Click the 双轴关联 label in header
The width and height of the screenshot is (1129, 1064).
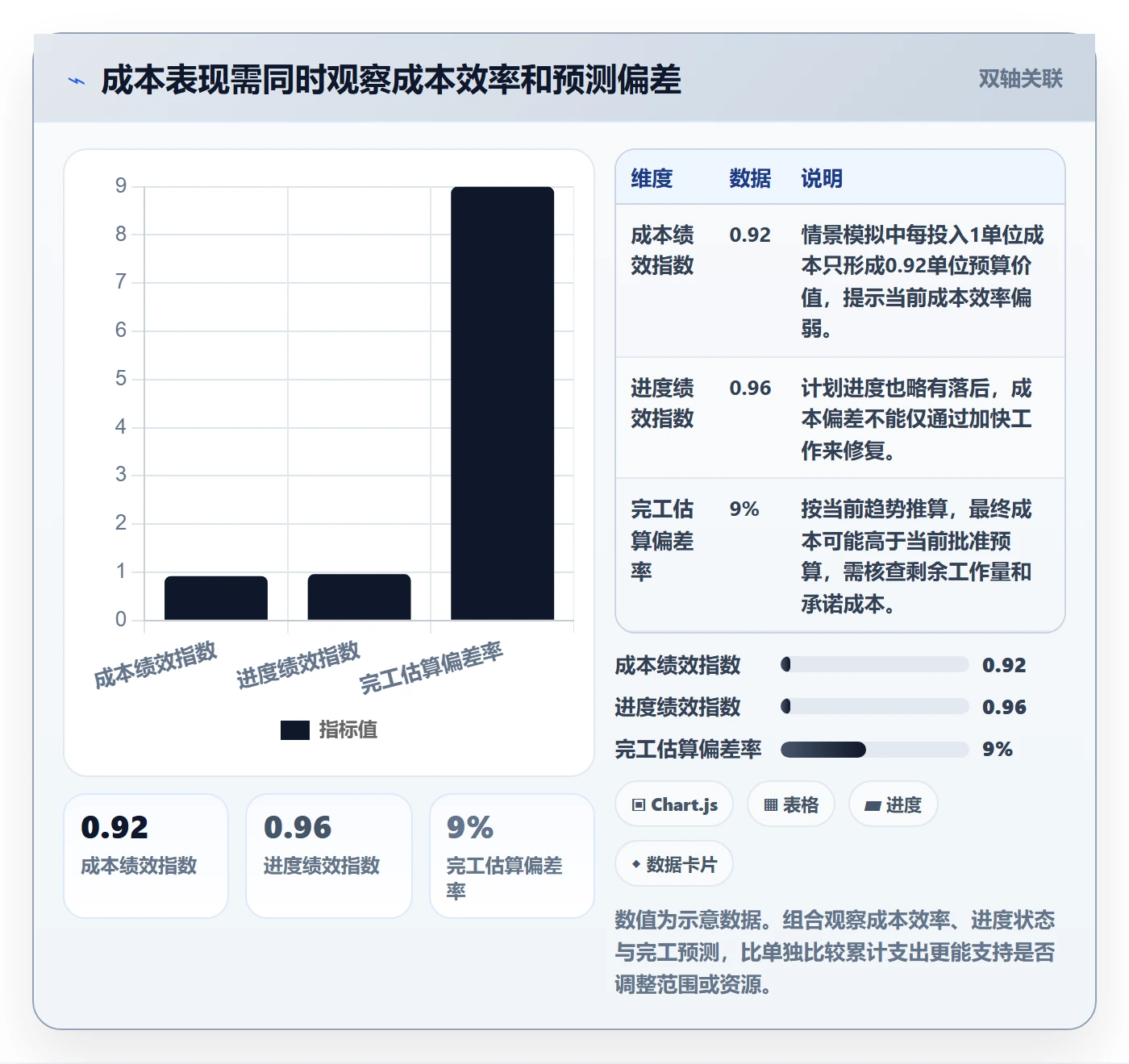[x=1020, y=79]
